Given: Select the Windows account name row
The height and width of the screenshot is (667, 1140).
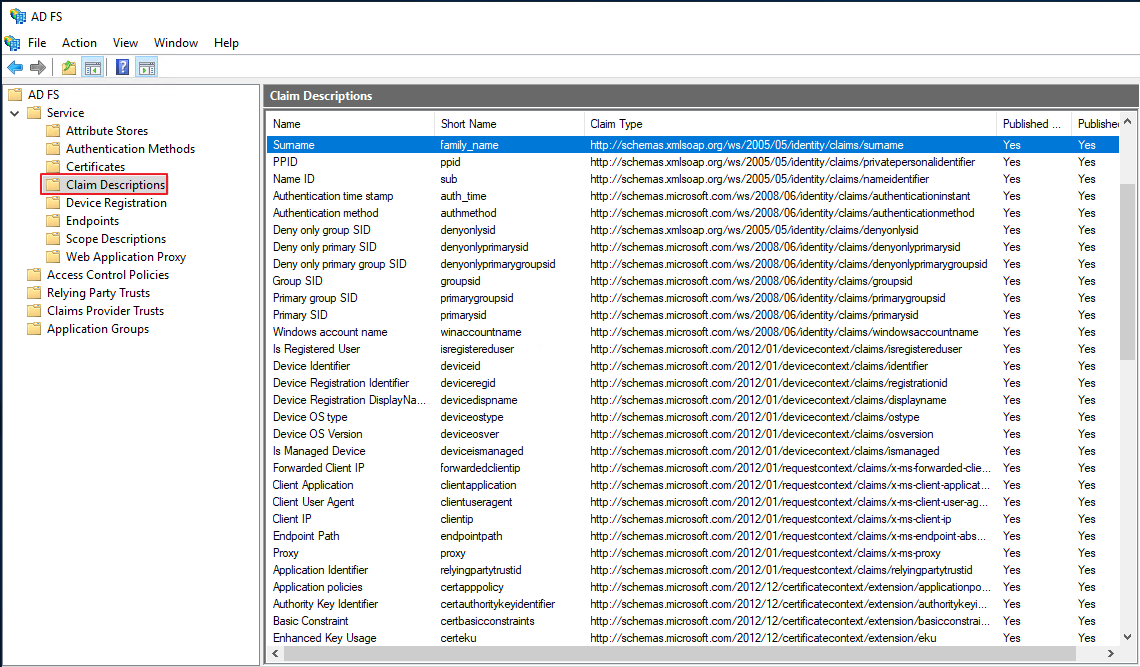Looking at the screenshot, I should (x=692, y=332).
